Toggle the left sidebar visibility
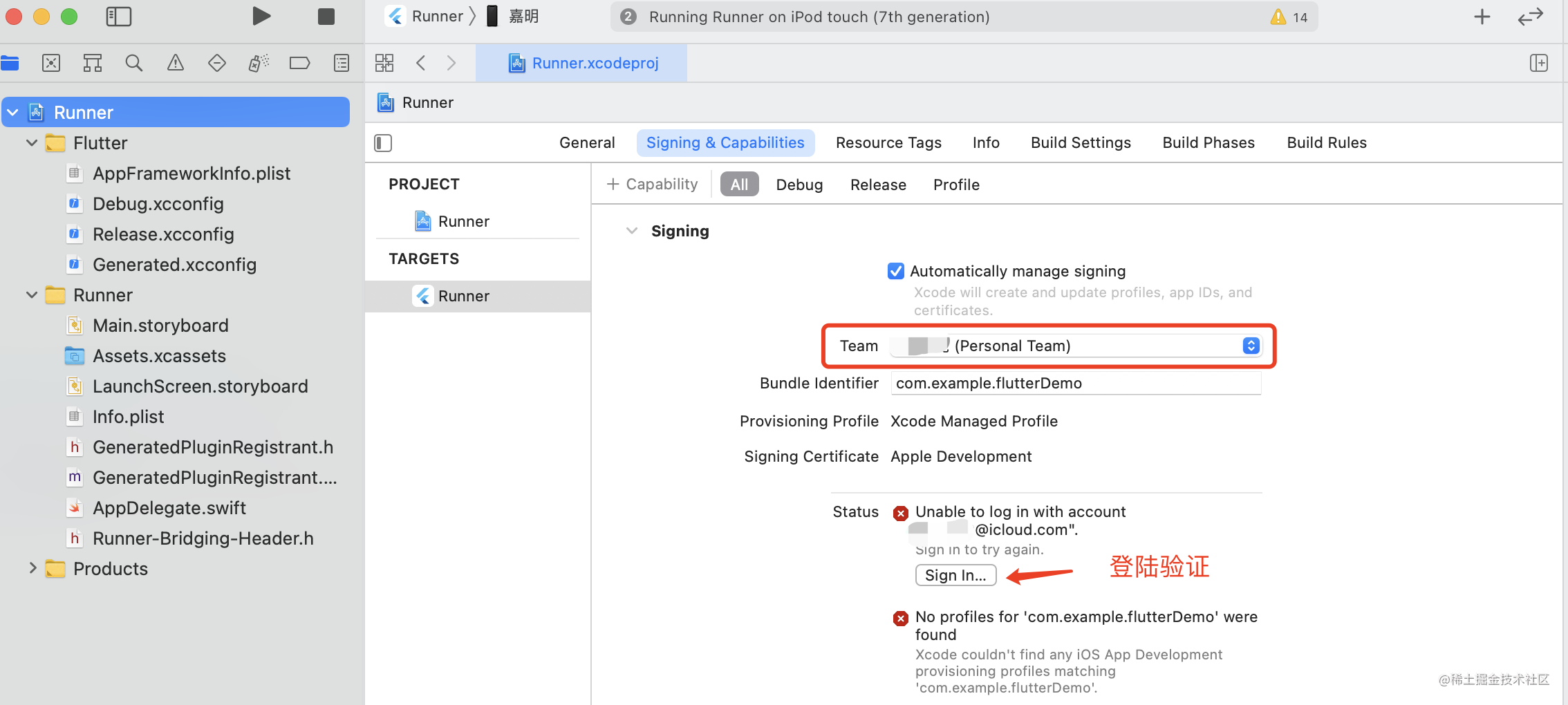Screen dimensions: 1568x705 119,16
